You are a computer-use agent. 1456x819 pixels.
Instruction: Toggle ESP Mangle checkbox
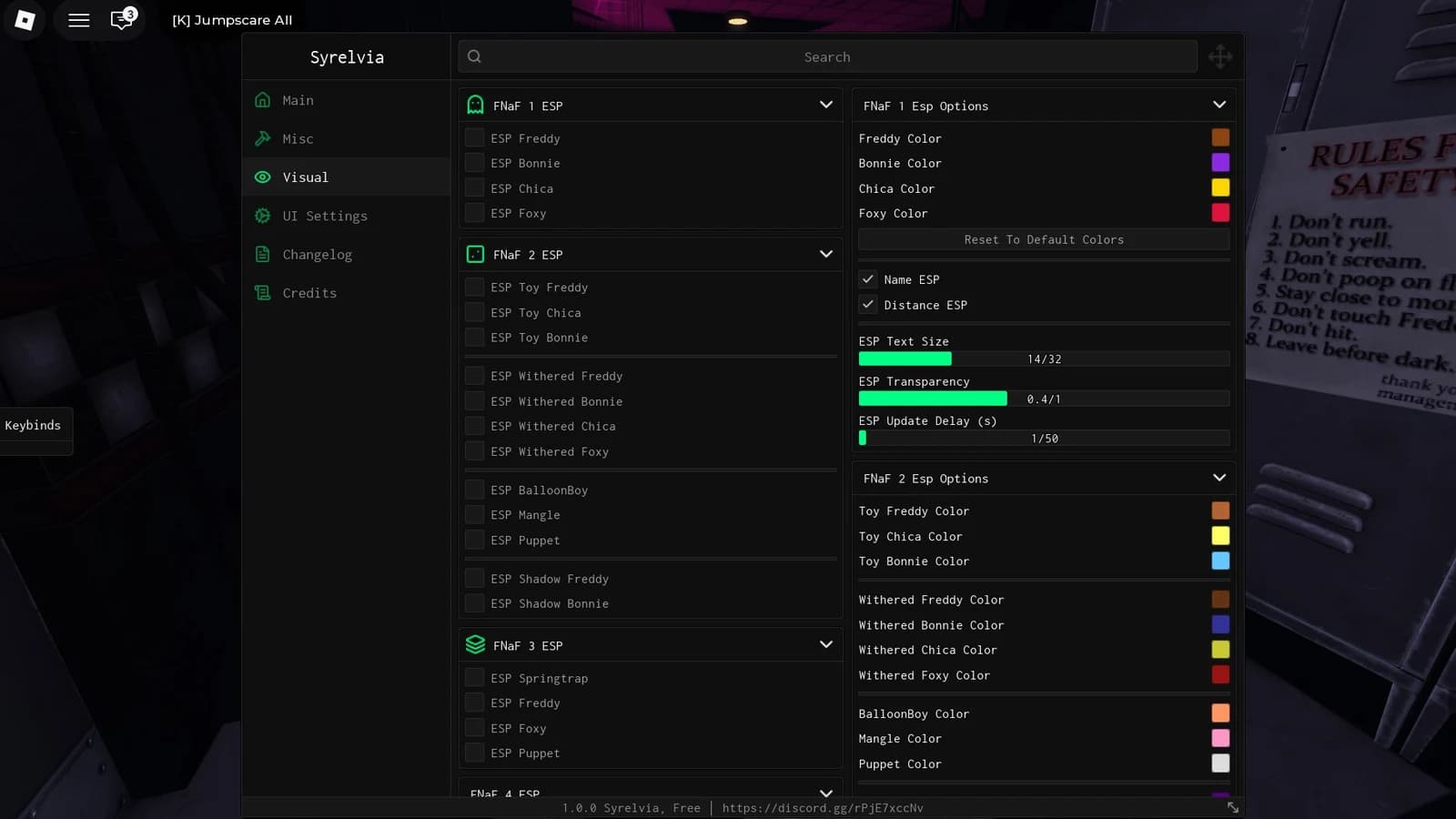click(474, 515)
